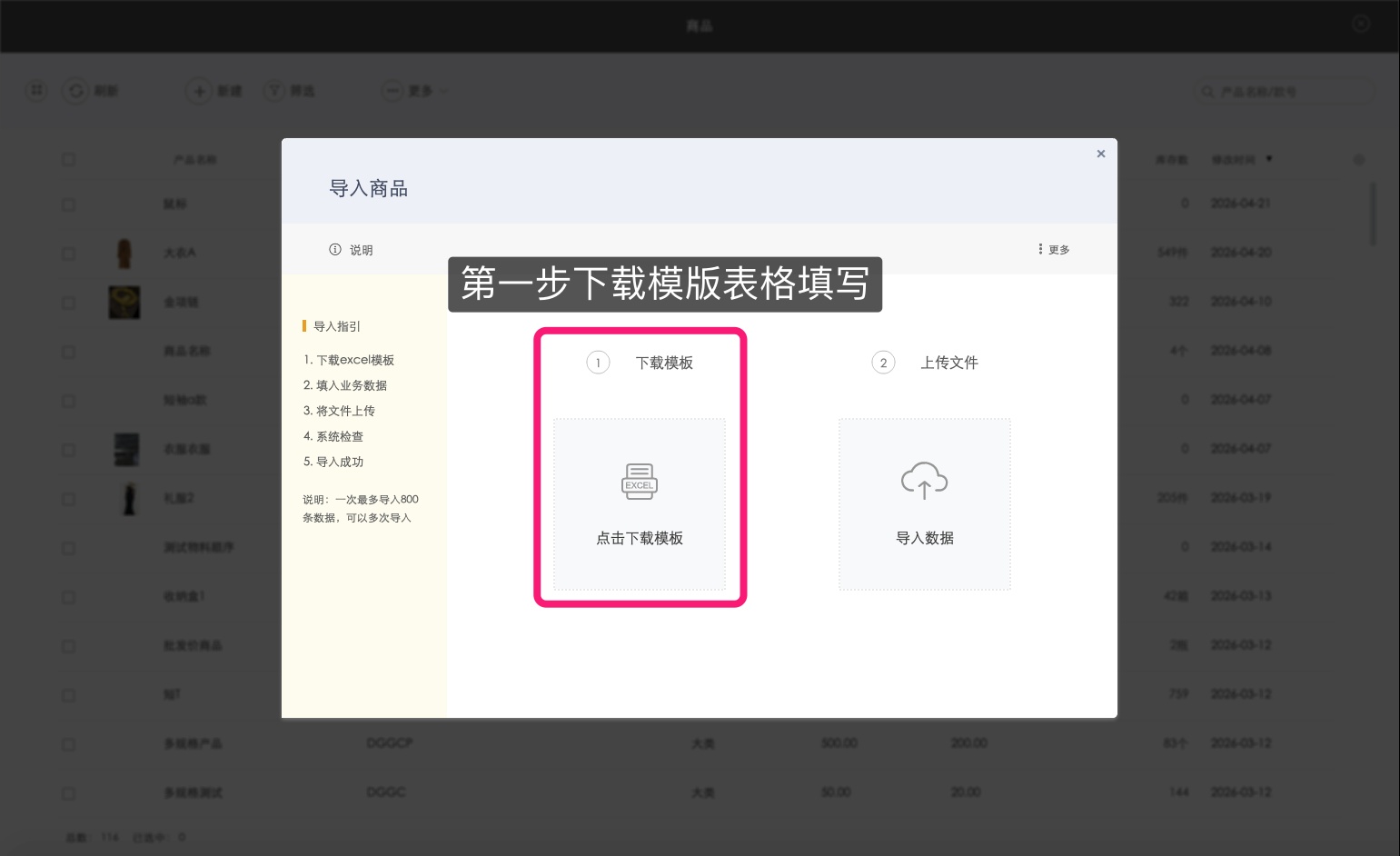Viewport: 1400px width, 856px height.
Task: Tick the checkbox of the 2026-03-14 row
Action: tap(68, 548)
